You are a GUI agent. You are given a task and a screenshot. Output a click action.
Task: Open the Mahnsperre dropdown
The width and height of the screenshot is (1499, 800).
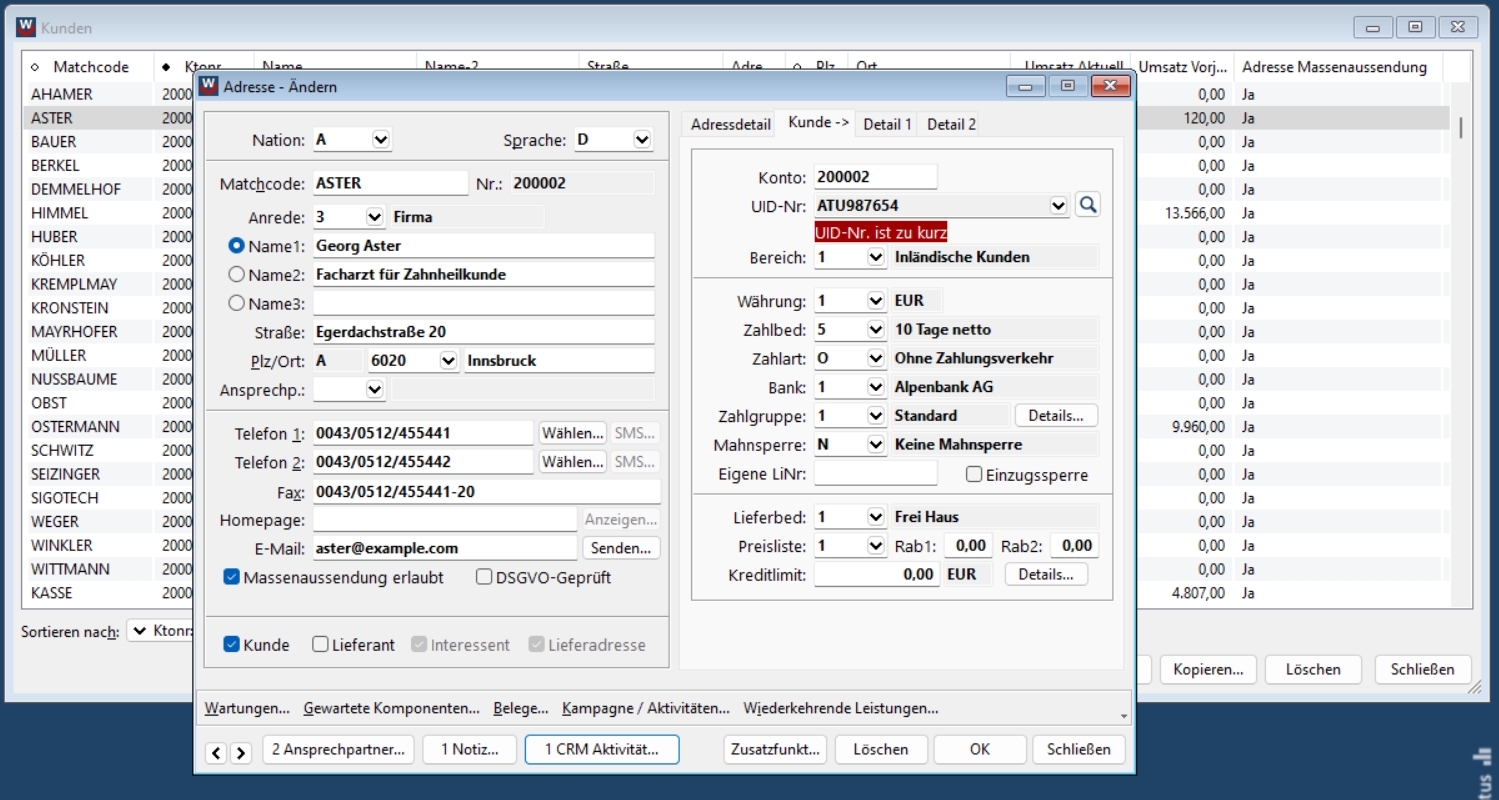pyautogui.click(x=876, y=444)
